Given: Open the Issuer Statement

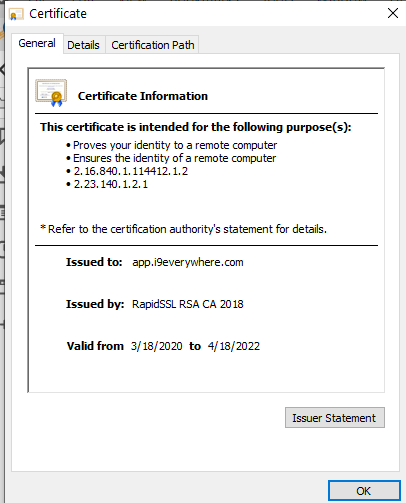Looking at the screenshot, I should click(x=335, y=418).
